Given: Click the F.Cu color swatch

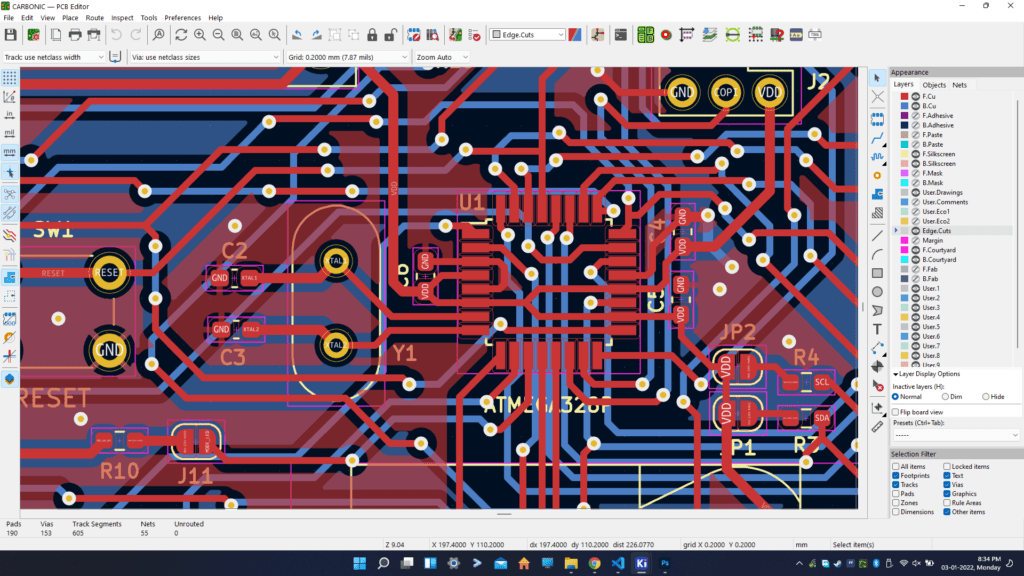Looking at the screenshot, I should 904,96.
